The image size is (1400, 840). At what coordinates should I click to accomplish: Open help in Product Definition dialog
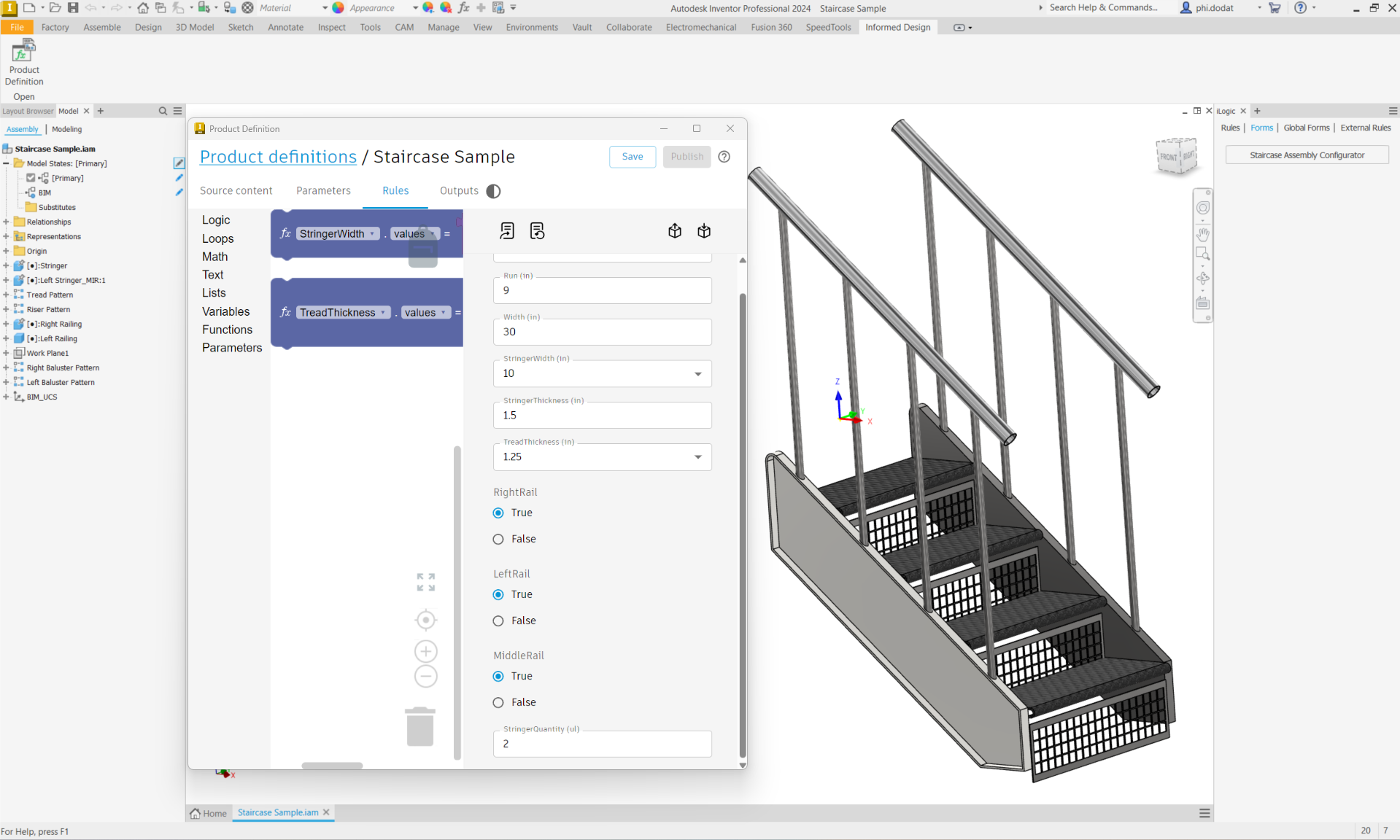pyautogui.click(x=724, y=157)
